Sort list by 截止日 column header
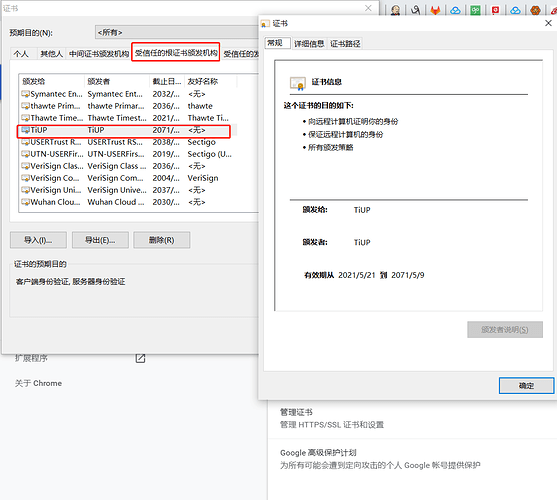 [x=167, y=81]
